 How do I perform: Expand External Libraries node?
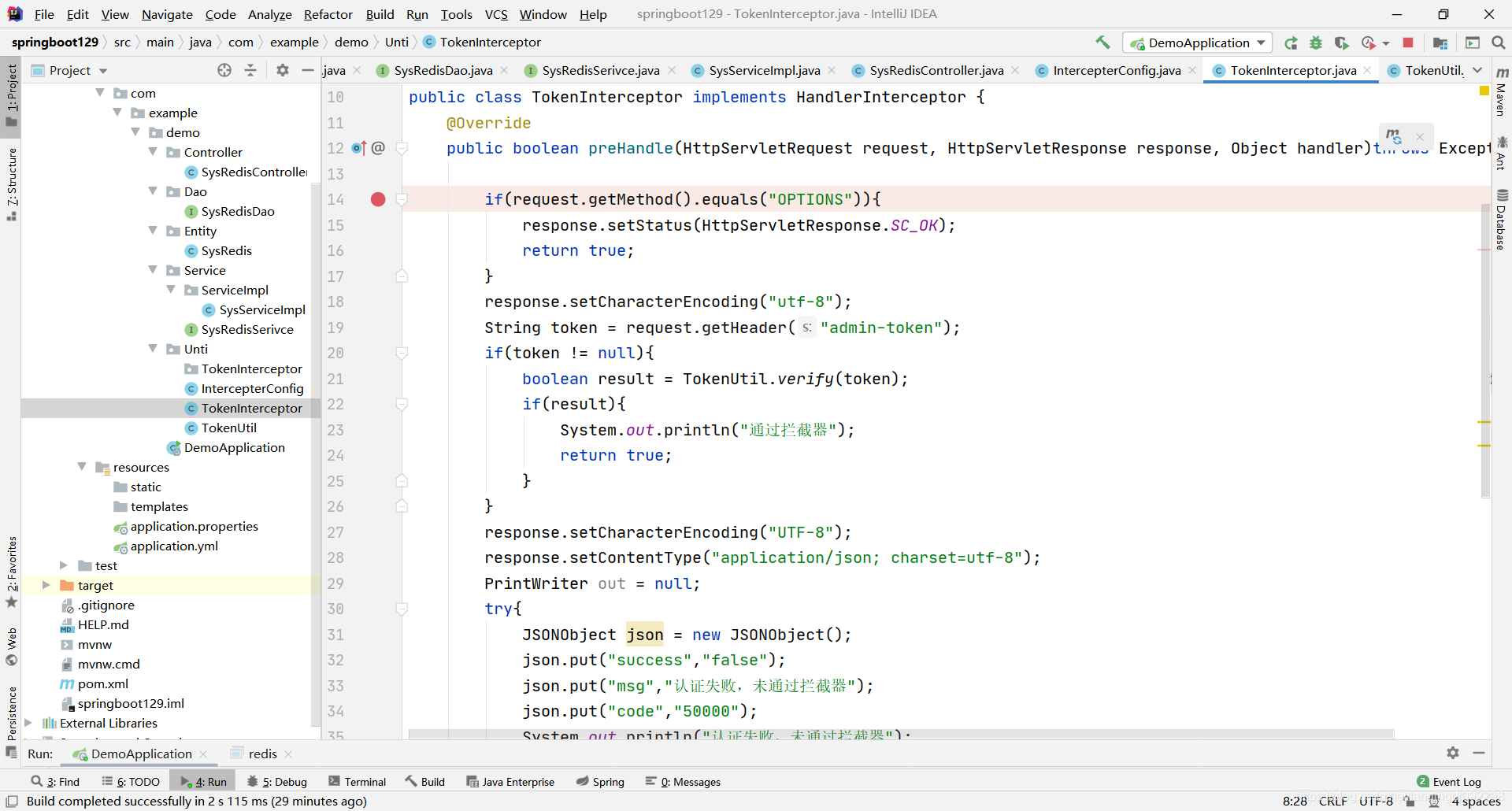(28, 723)
